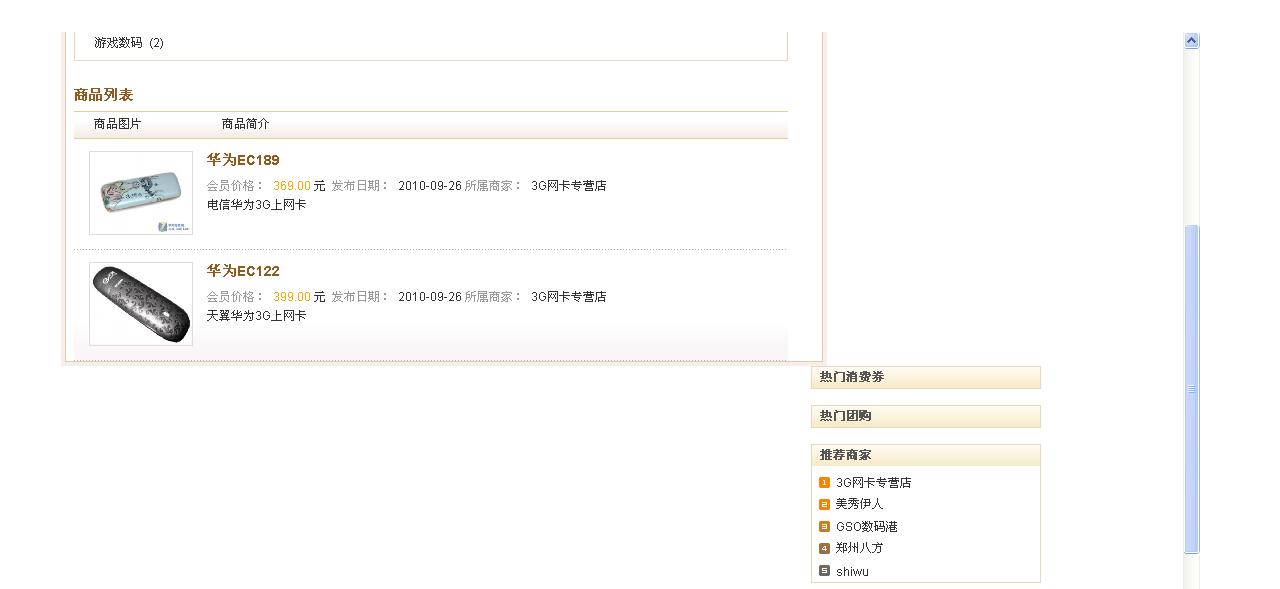The image size is (1280, 589).
Task: Click rank 1 badge beside 3G网卡专营店
Action: (x=825, y=483)
